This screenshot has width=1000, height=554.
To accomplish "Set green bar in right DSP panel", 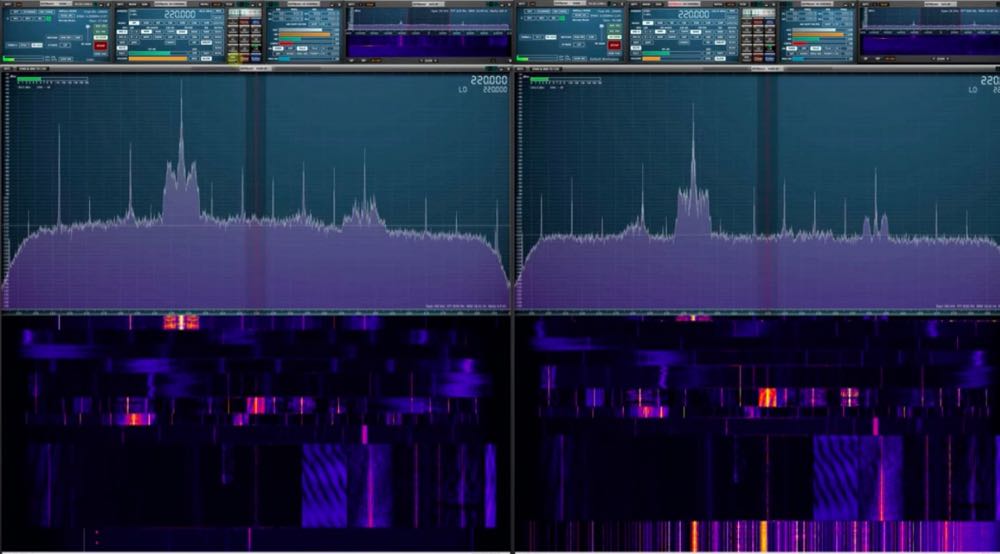I will [805, 40].
